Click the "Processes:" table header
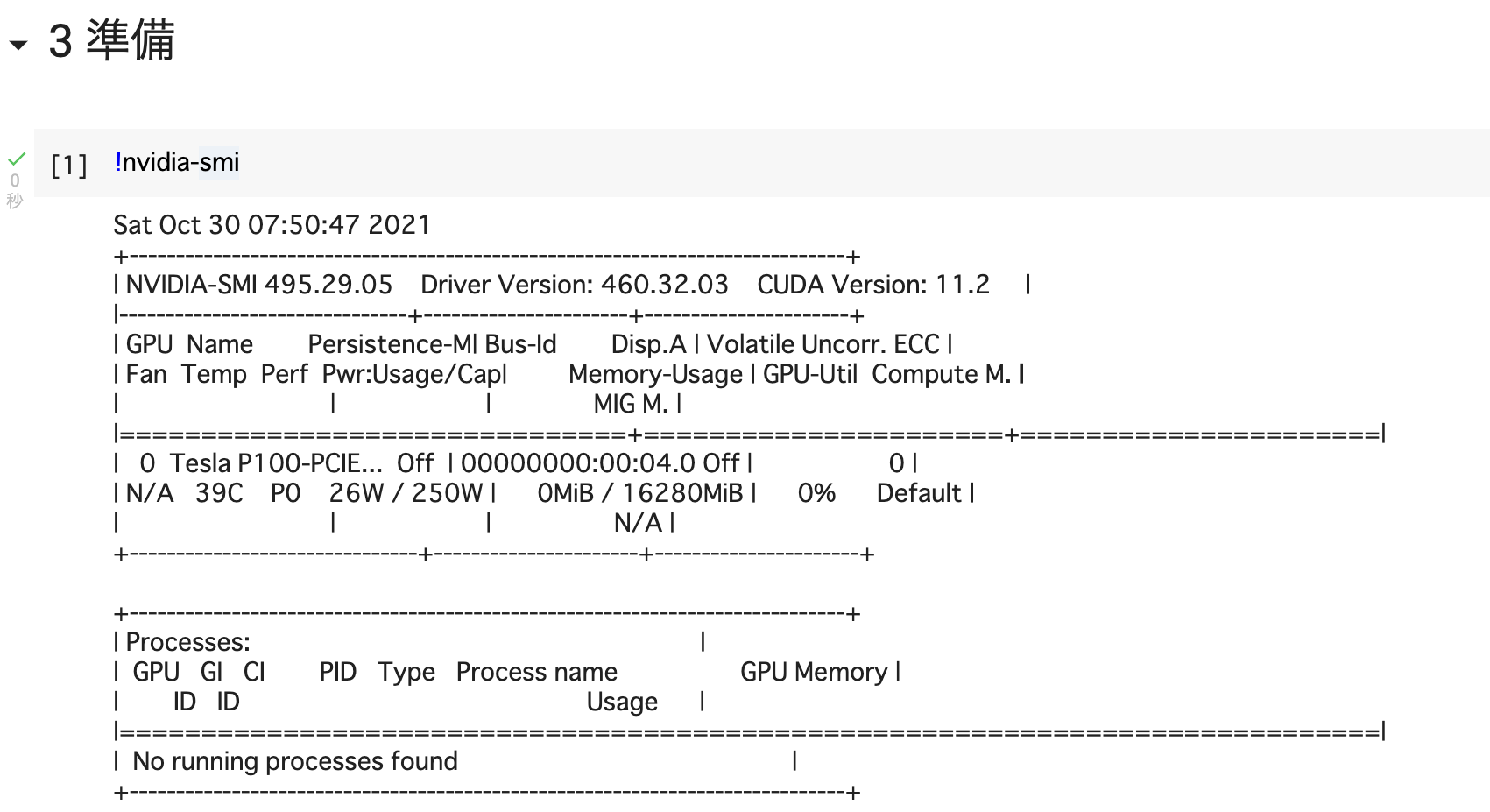Screen dimensions: 1490x812 188,642
